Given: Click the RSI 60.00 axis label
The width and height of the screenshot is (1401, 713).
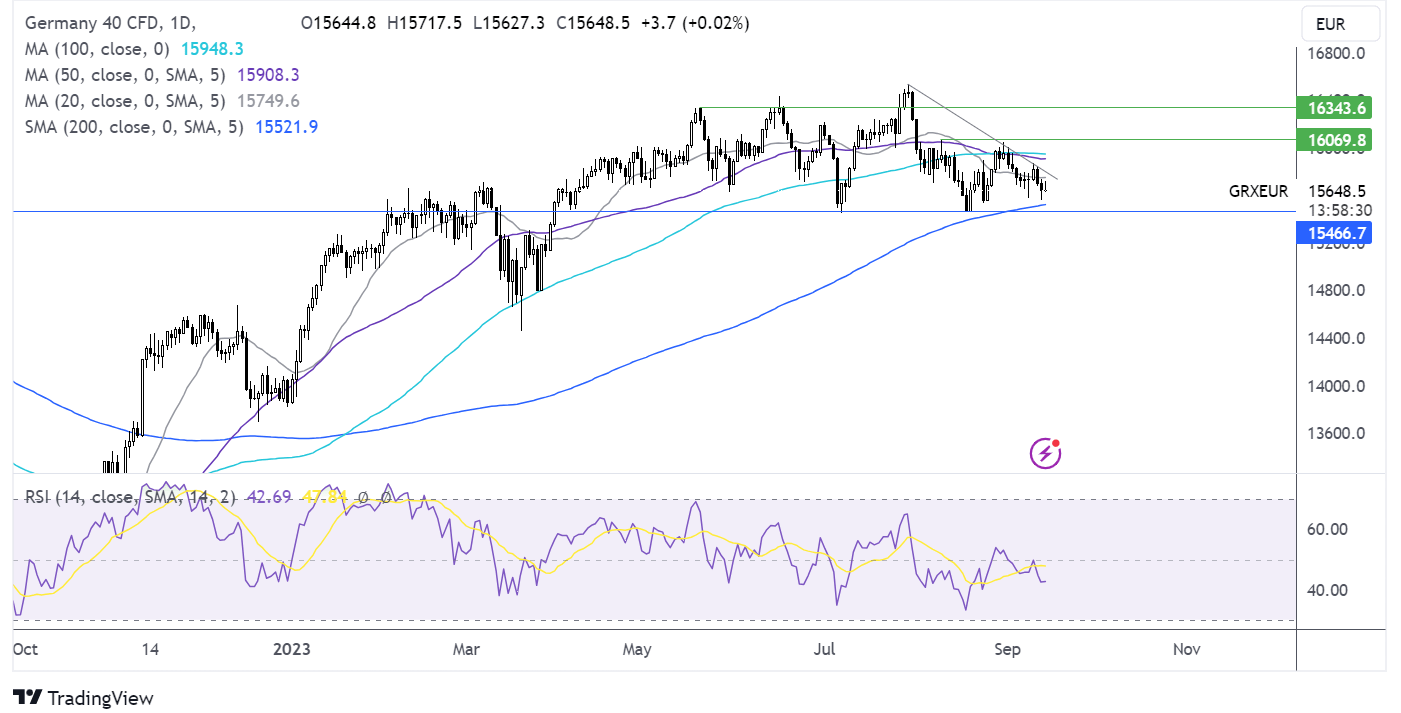Looking at the screenshot, I should pos(1327,529).
